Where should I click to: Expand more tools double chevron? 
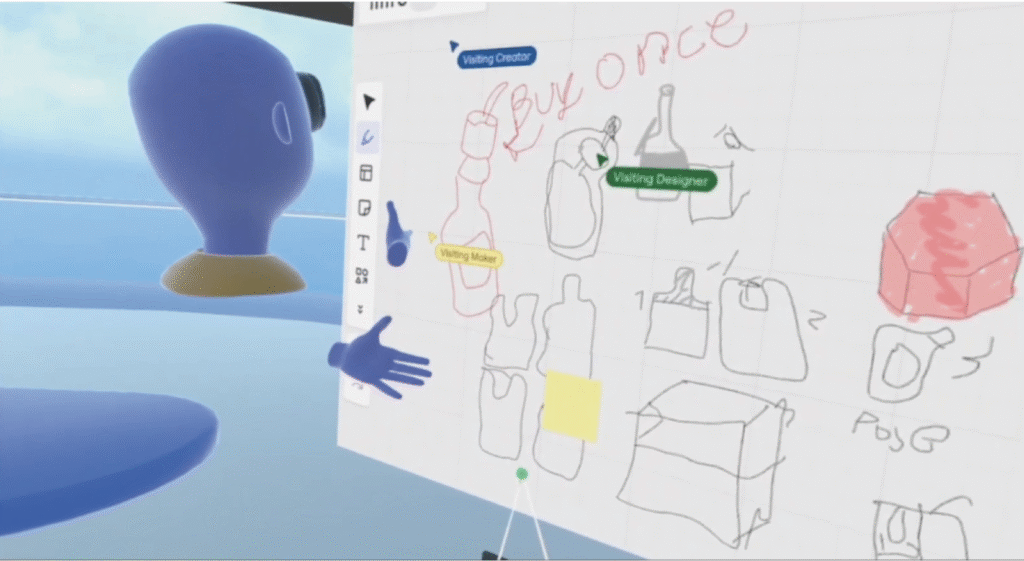360,309
